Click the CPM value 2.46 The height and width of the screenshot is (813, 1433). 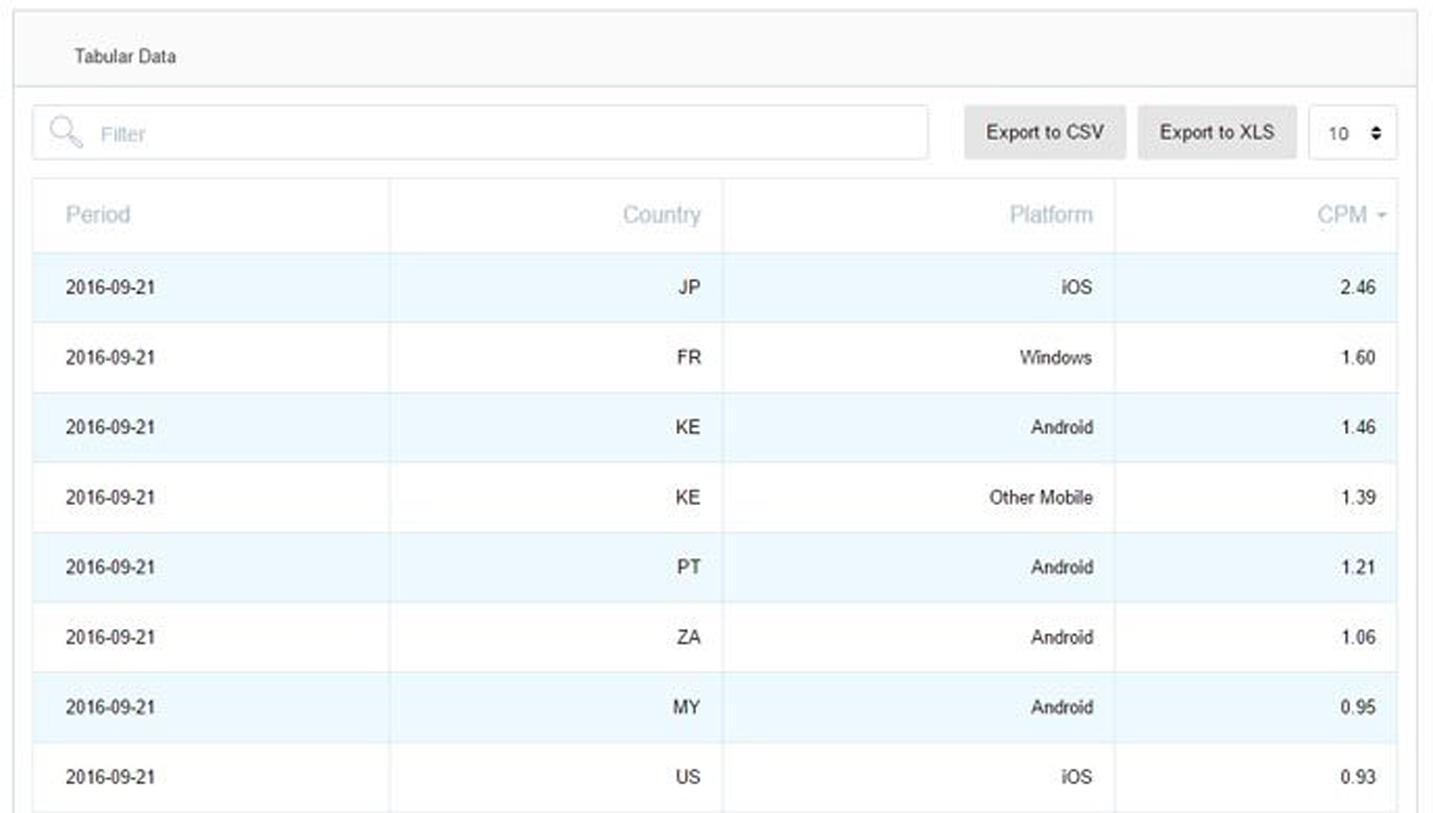click(1358, 287)
